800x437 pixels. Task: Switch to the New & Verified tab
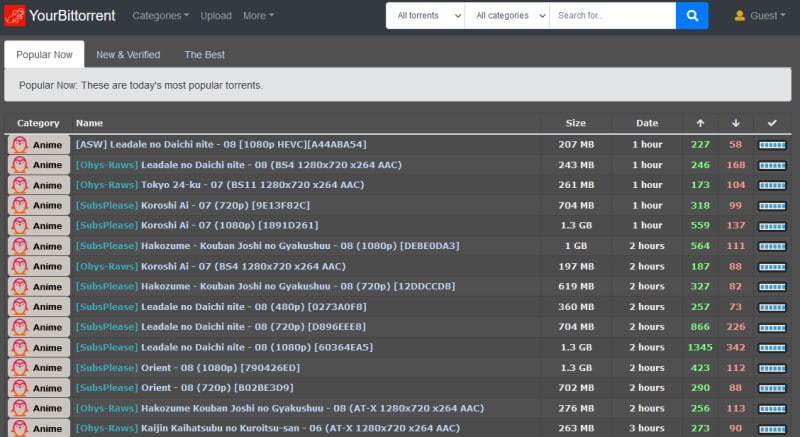[126, 54]
